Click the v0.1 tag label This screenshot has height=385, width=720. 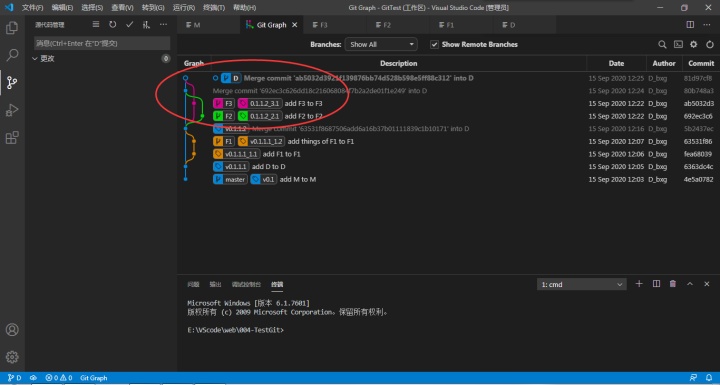pos(264,179)
